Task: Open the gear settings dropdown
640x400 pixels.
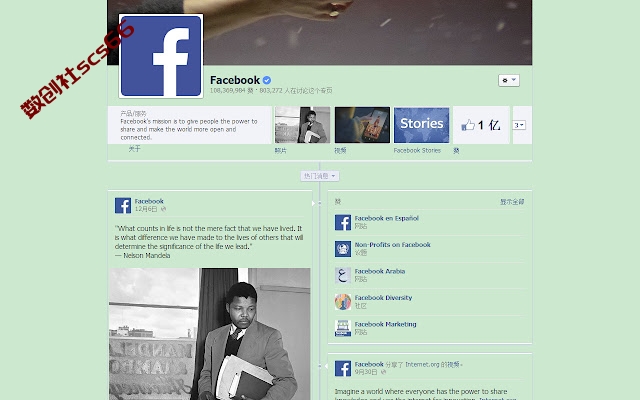Action: pos(509,80)
